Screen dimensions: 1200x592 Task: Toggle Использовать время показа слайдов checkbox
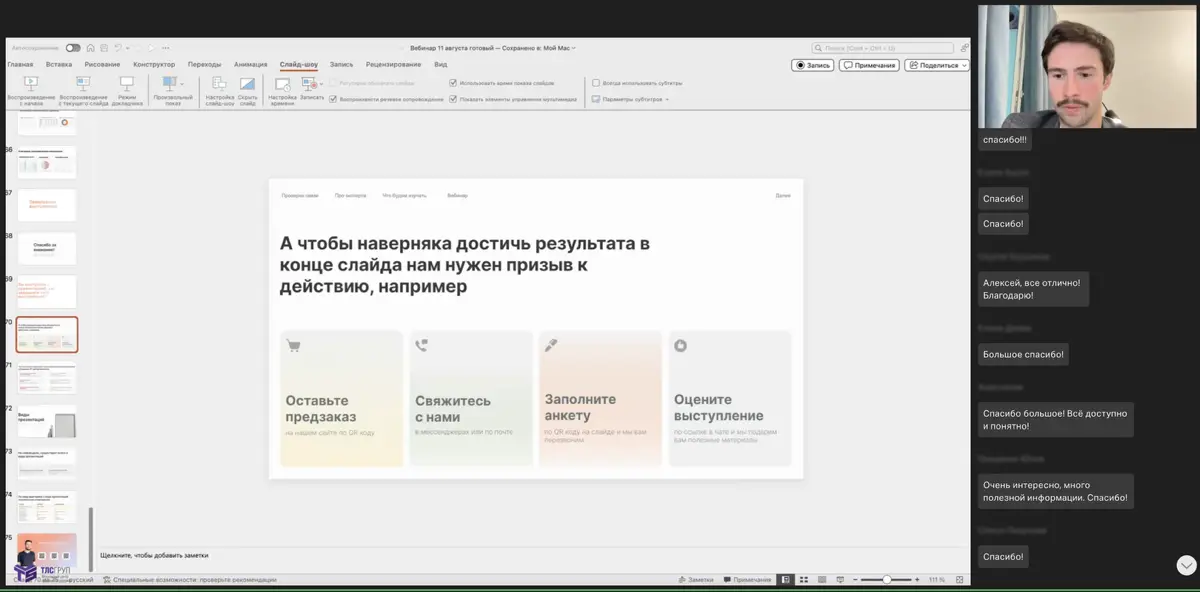tap(453, 83)
